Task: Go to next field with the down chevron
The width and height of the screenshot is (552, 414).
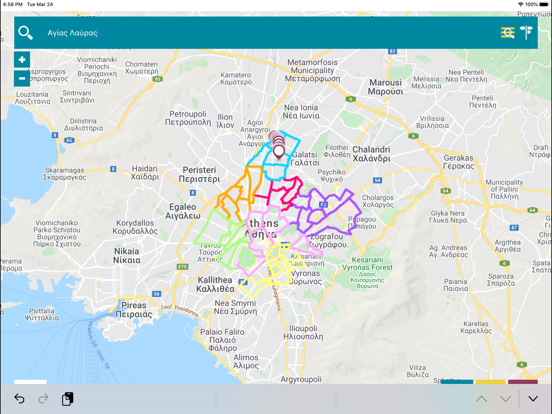Action: pos(506,399)
